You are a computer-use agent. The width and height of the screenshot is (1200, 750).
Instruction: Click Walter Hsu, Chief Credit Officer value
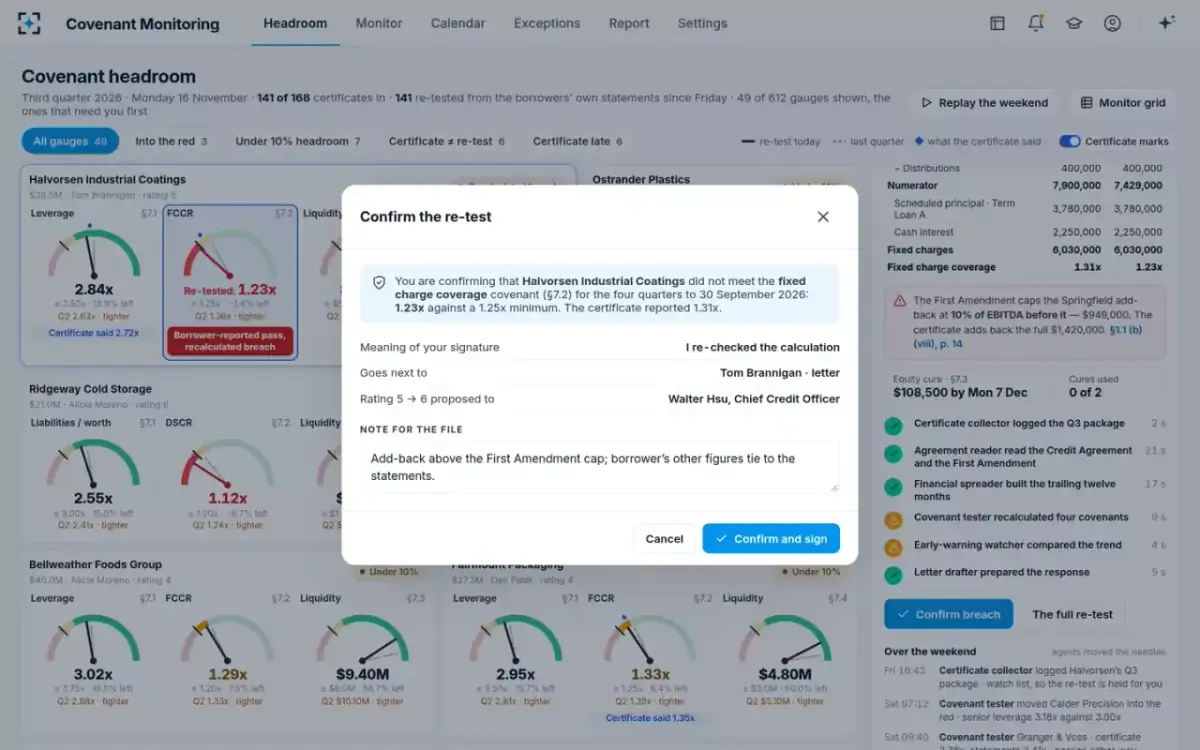coord(754,399)
